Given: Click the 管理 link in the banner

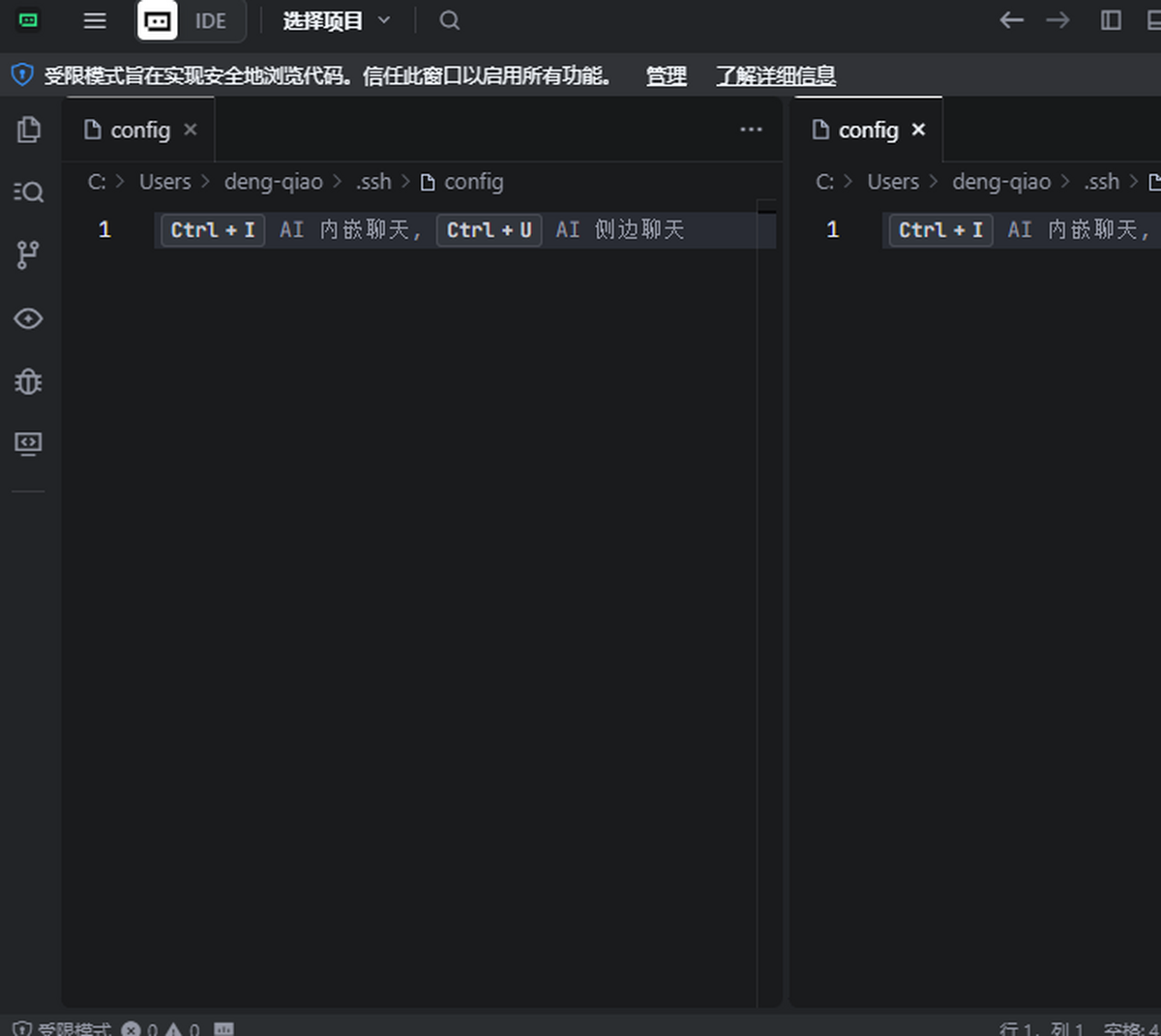Looking at the screenshot, I should [666, 75].
